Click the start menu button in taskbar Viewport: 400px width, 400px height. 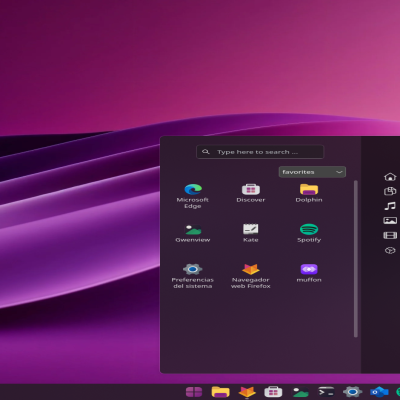(x=194, y=392)
